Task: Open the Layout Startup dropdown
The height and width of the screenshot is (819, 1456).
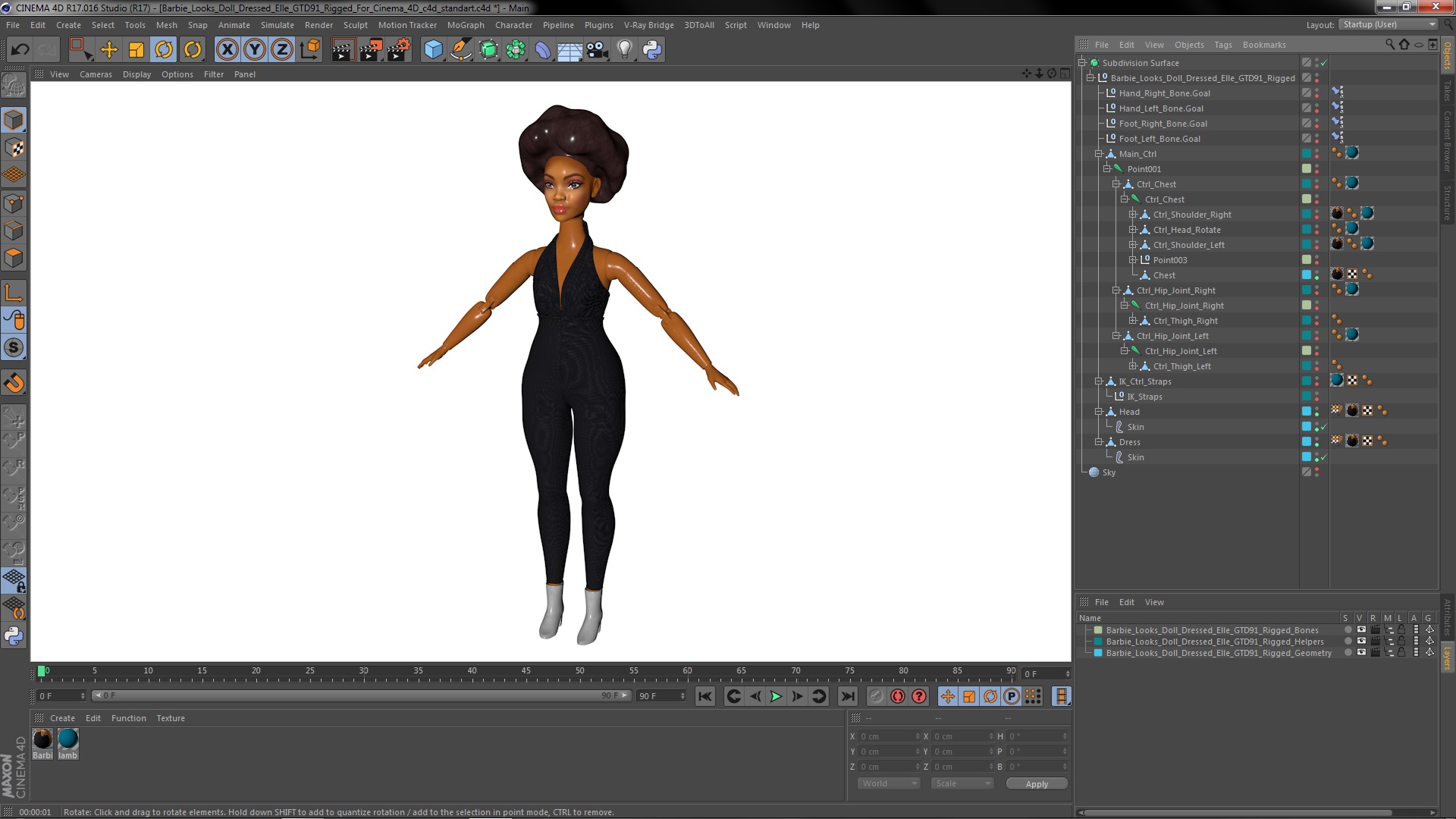Action: [1389, 25]
